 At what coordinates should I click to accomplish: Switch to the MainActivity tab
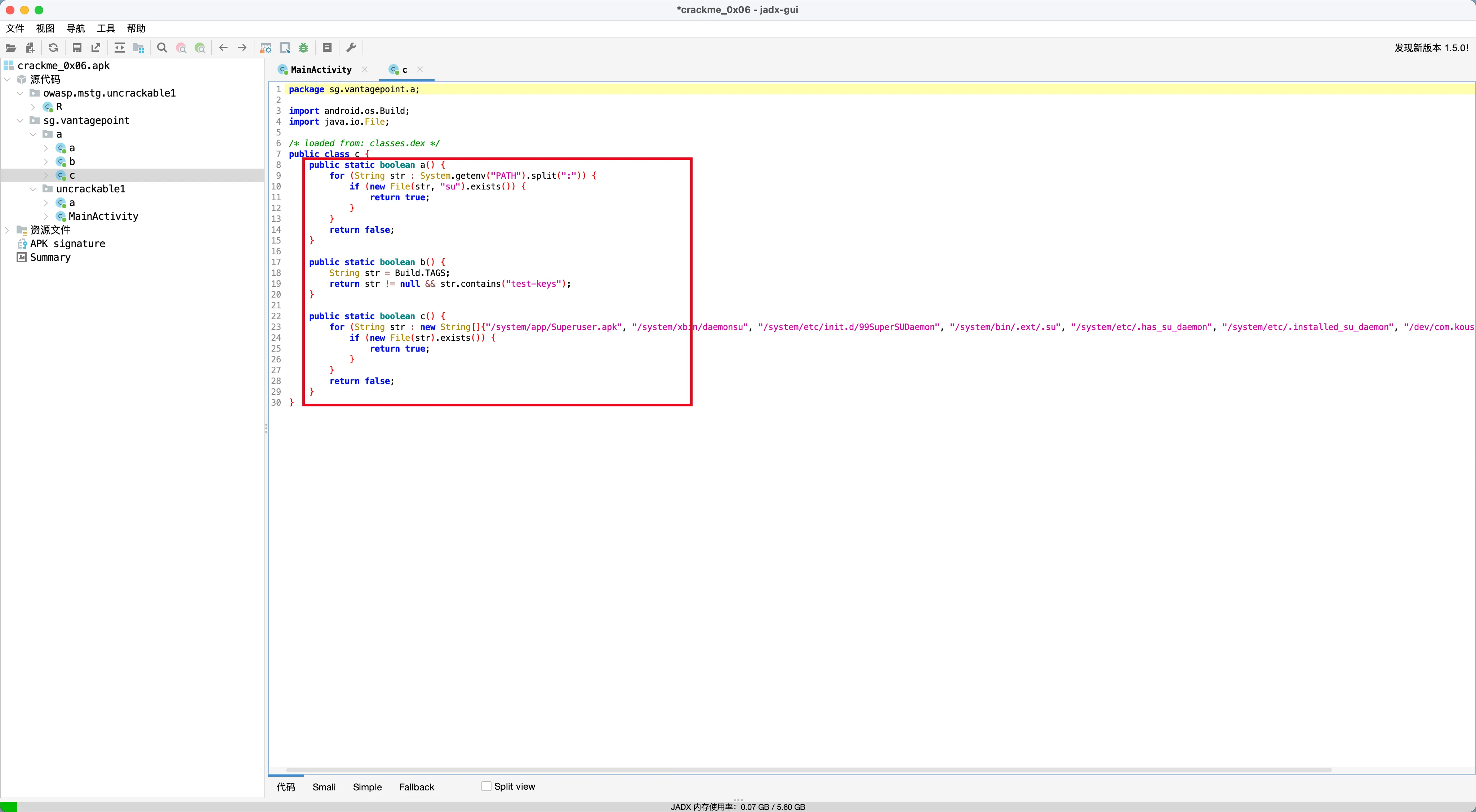click(320, 69)
